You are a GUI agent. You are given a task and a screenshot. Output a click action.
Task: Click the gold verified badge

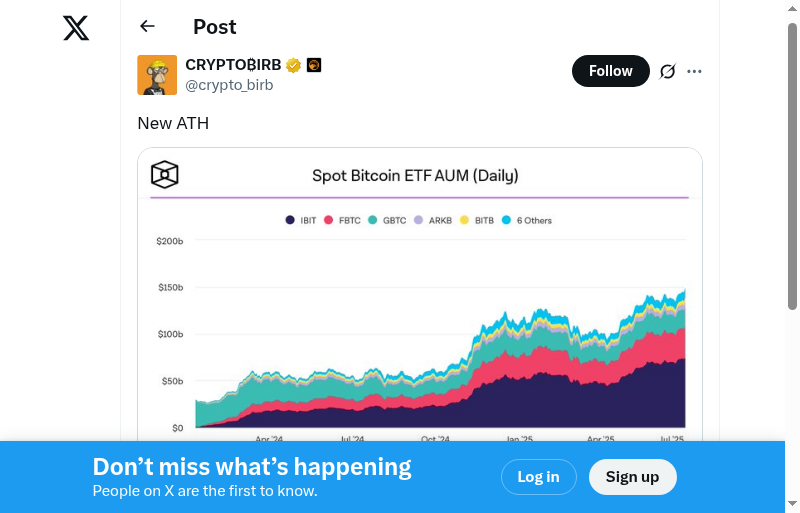(293, 66)
